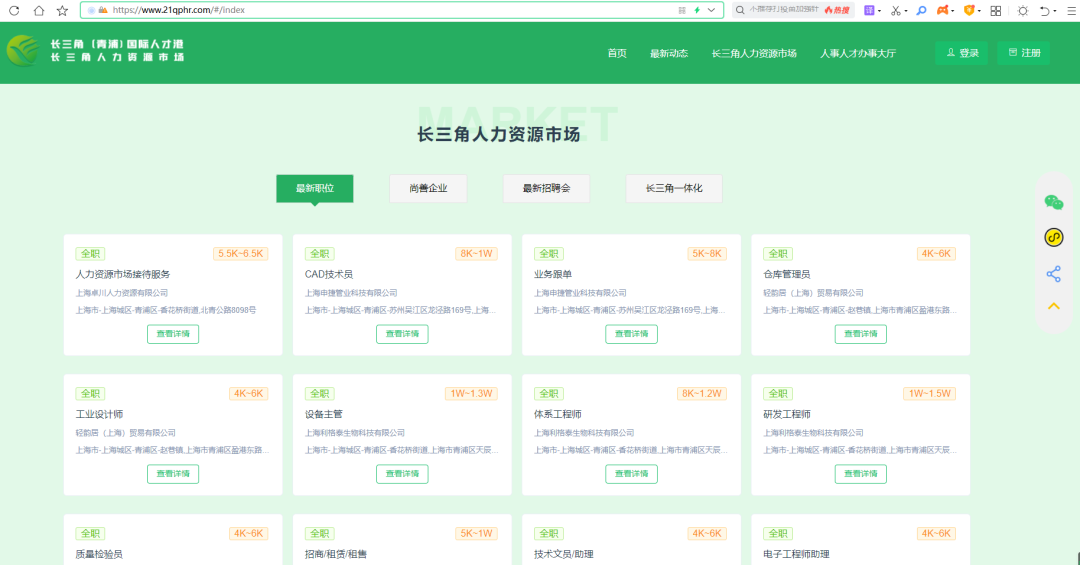This screenshot has width=1080, height=565.
Task: Toggle the sun brightness mode icon
Action: tap(1023, 10)
